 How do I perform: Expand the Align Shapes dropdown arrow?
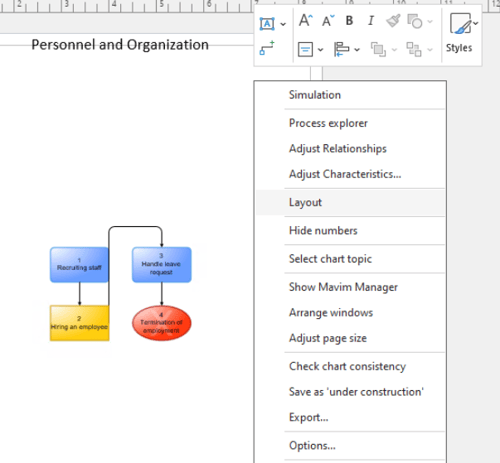[357, 50]
